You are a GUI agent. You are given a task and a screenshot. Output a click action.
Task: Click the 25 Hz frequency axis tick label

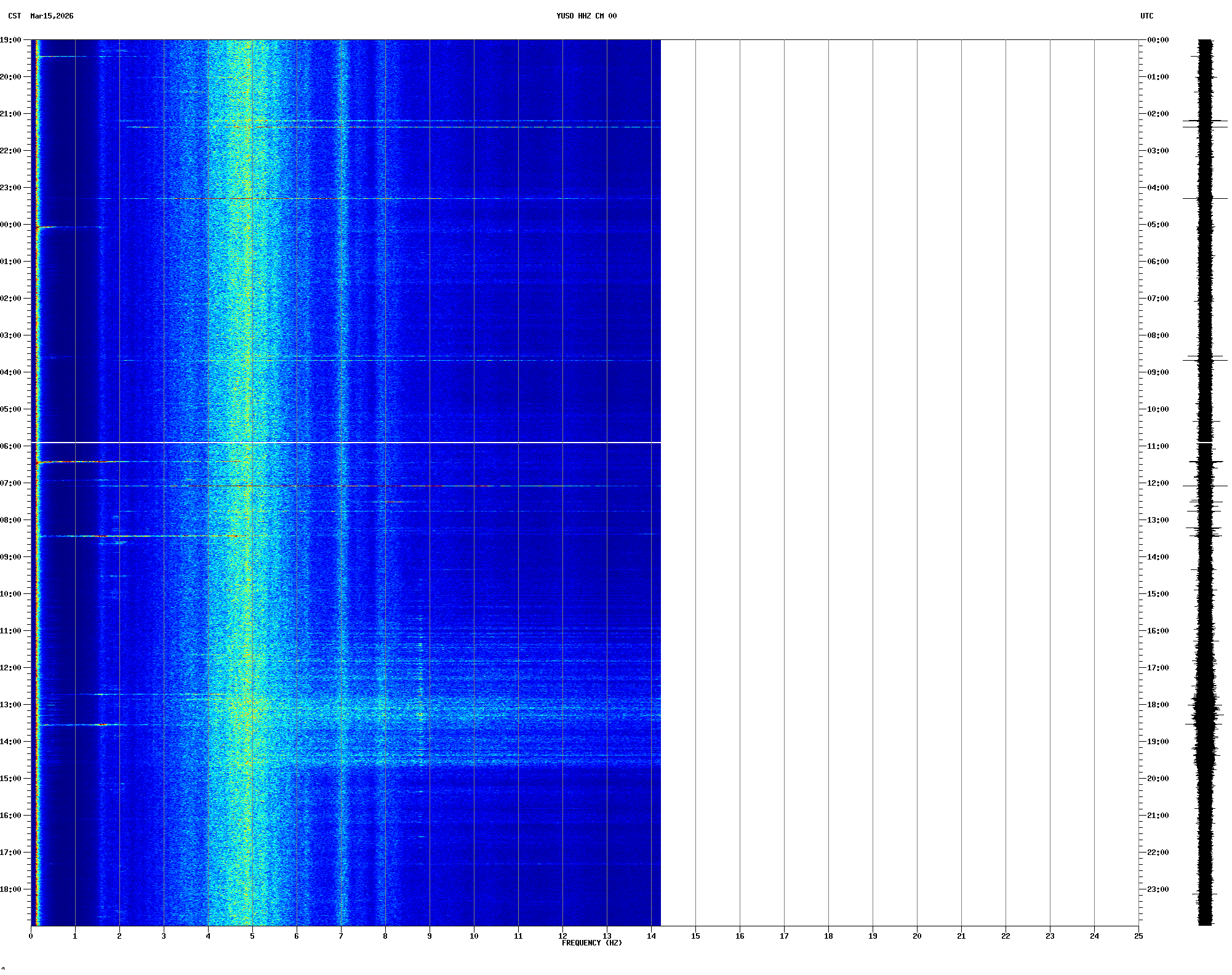coord(1138,936)
